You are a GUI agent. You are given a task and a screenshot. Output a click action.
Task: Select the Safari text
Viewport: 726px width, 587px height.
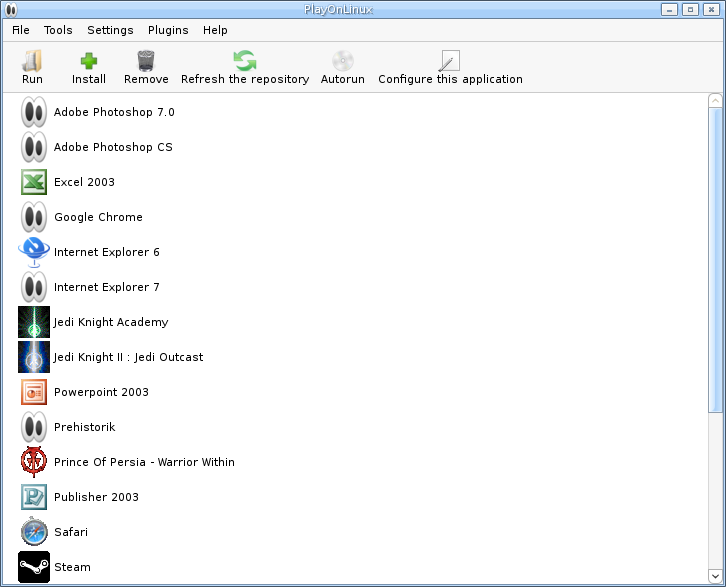[x=71, y=532]
